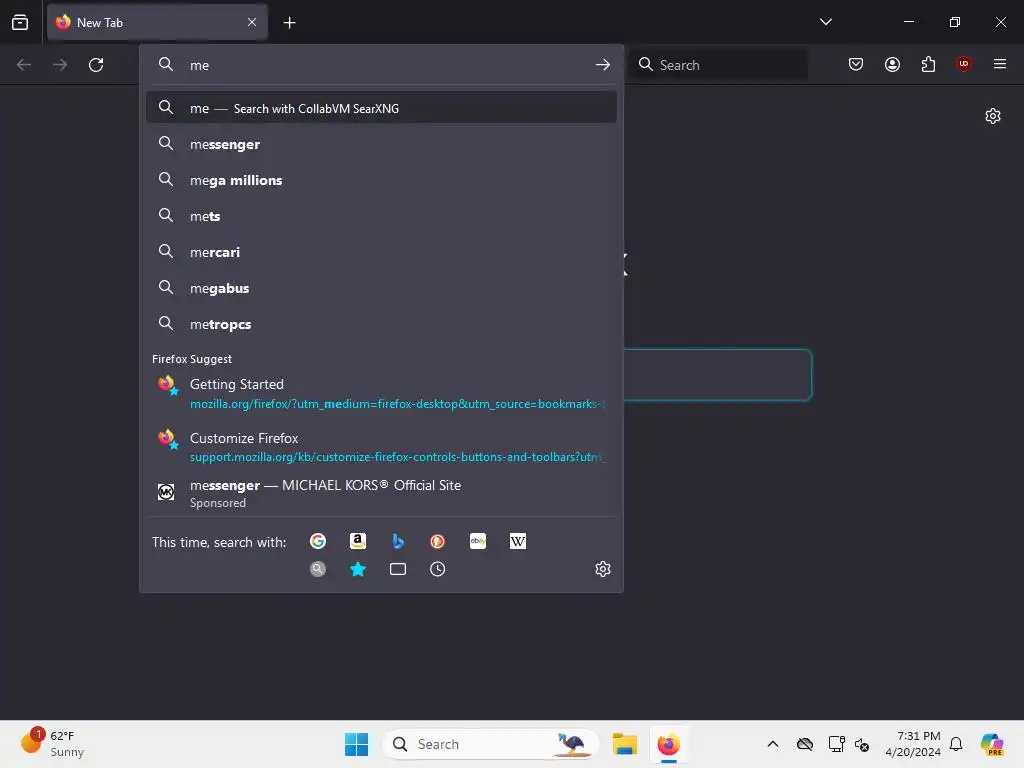
Task: Search this time with Bing
Action: 398,541
